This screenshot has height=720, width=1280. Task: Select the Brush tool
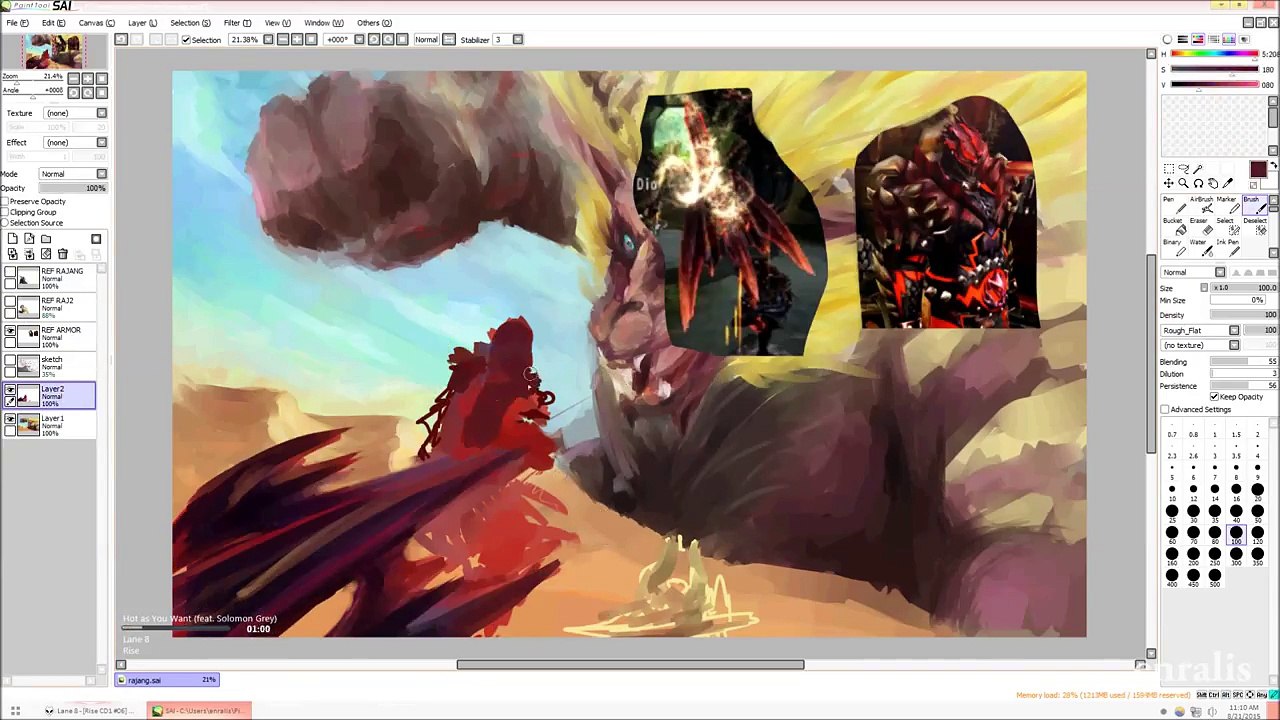pos(1255,205)
